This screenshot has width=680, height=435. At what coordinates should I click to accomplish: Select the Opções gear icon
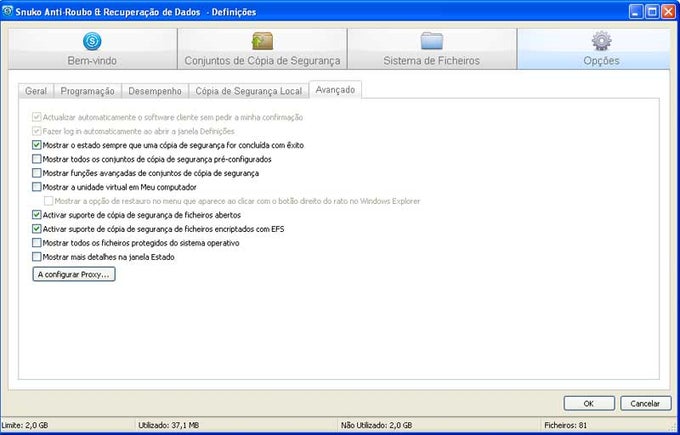(602, 41)
